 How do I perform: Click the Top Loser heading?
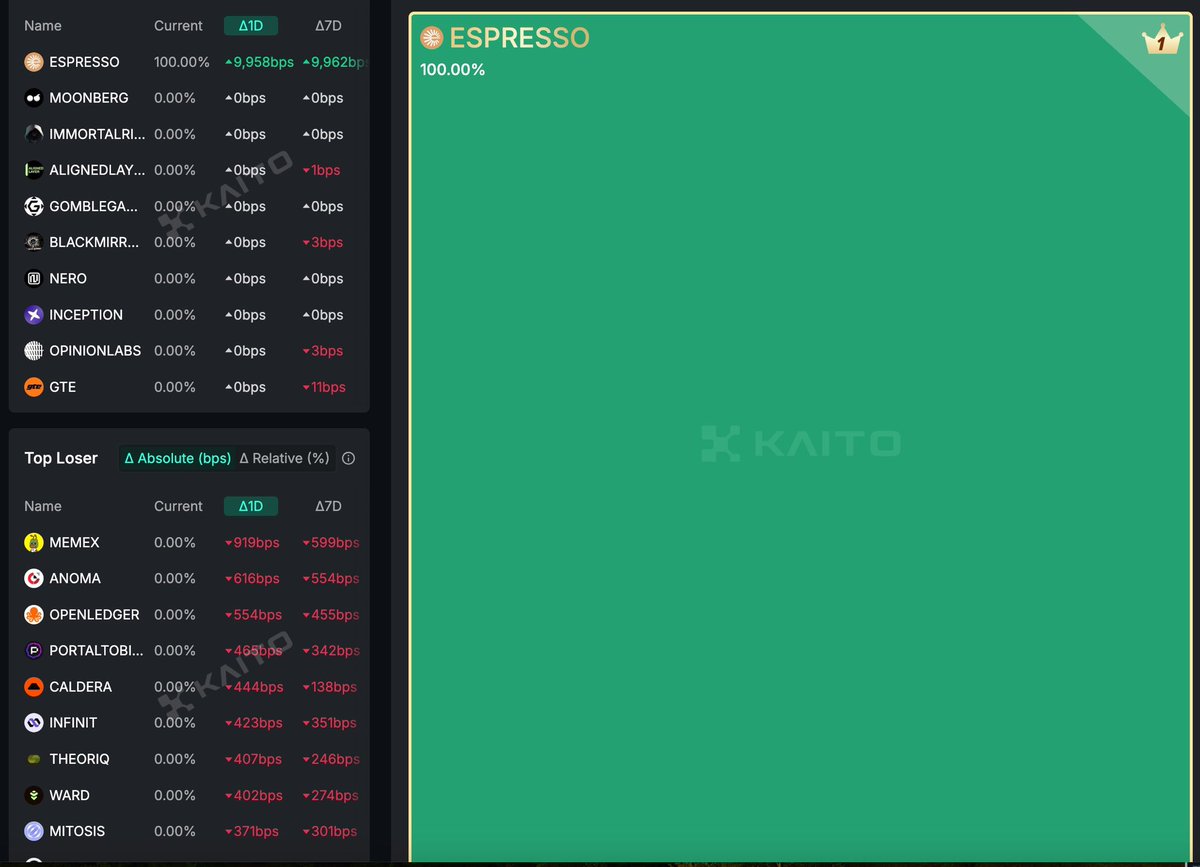point(61,458)
